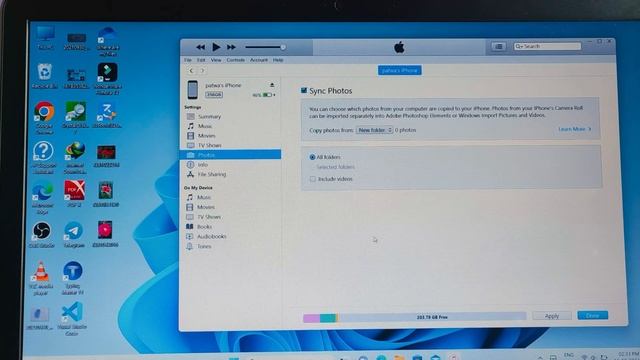Open OBS Studio desktop shortcut
The height and width of the screenshot is (360, 640).
42,235
